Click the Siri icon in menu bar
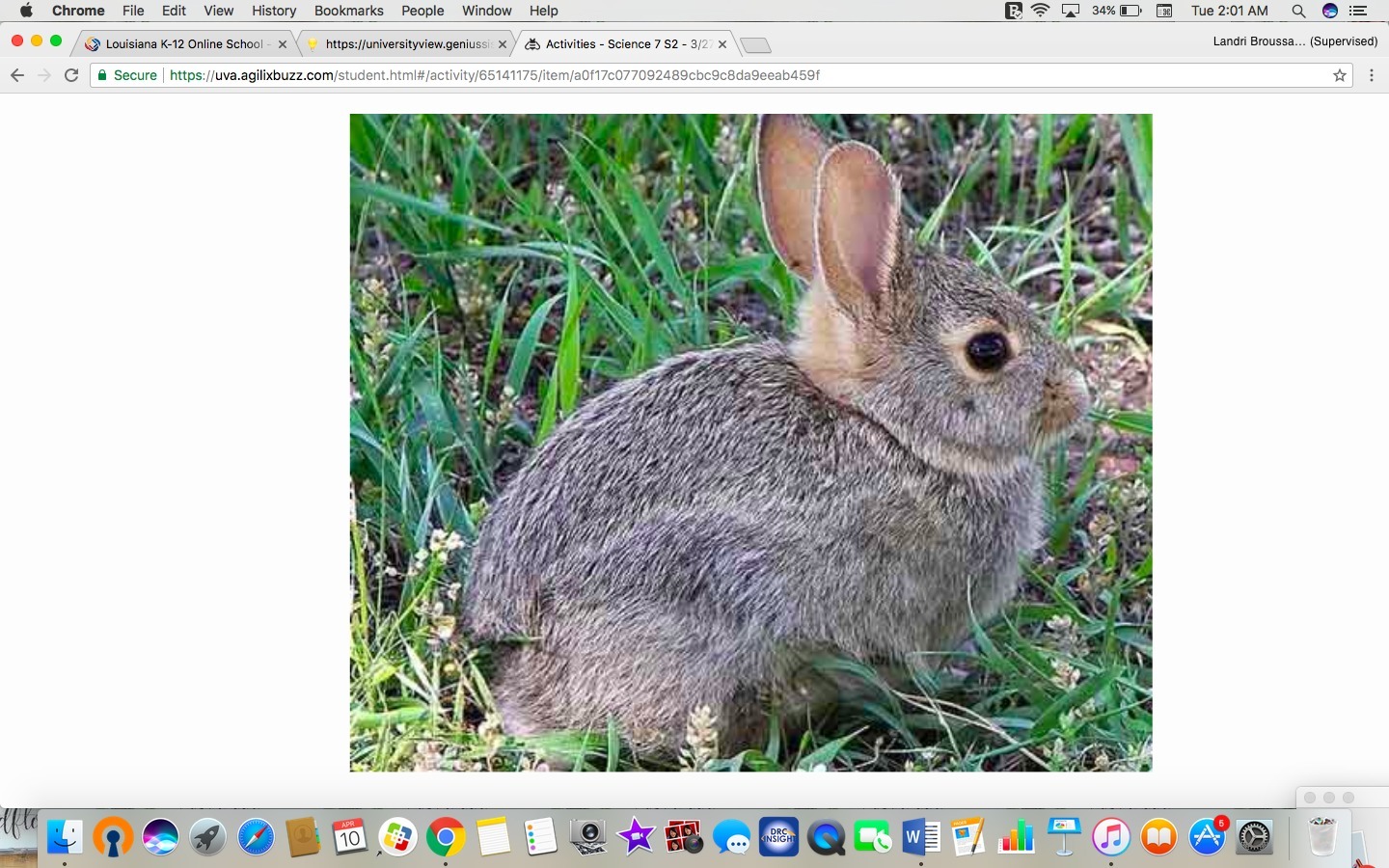Image resolution: width=1389 pixels, height=868 pixels. point(1330,11)
